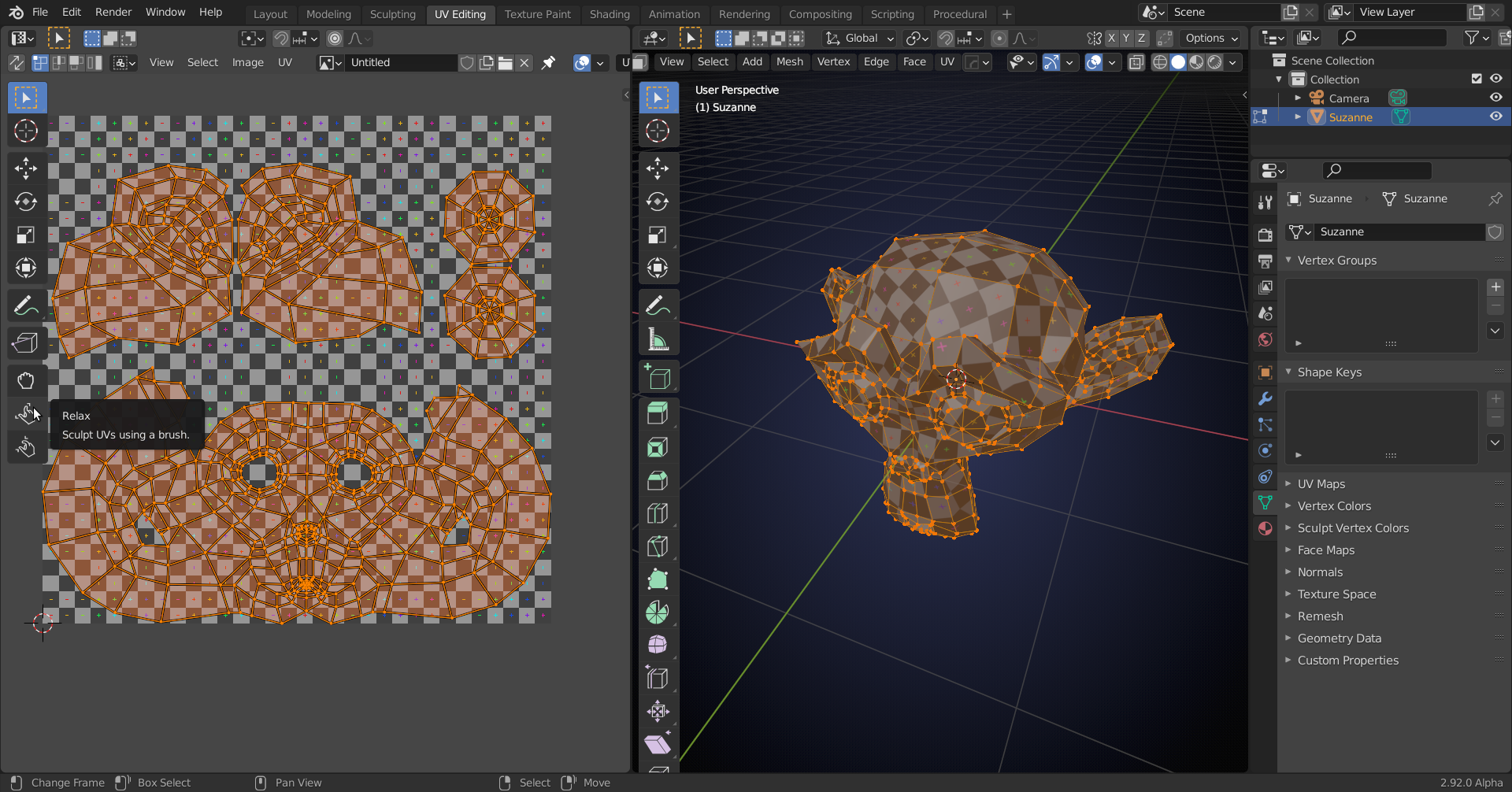Screen dimensions: 1512x792
Task: Add a new workspace tab
Action: [1006, 14]
